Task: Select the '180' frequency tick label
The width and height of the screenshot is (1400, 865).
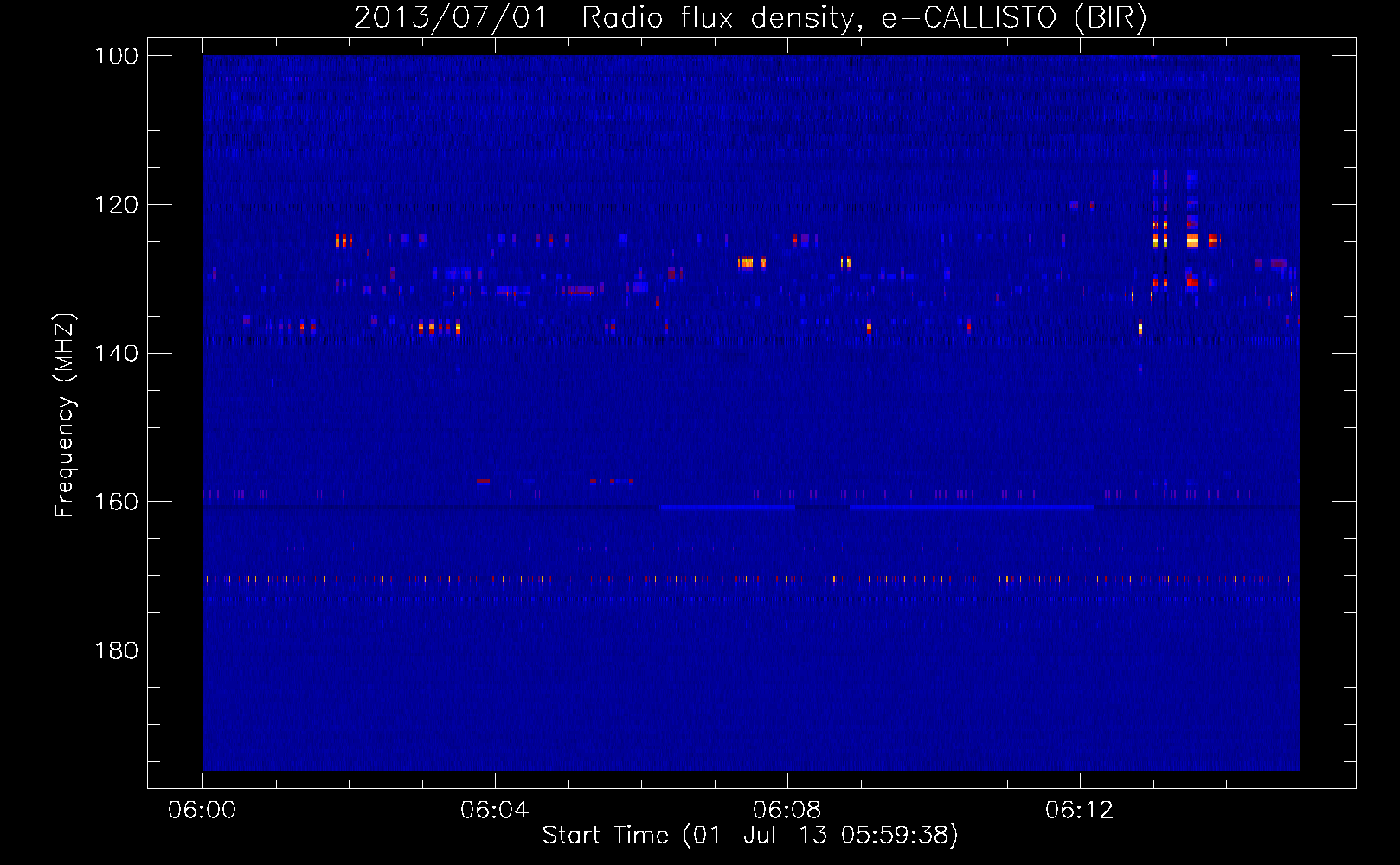Action: click(x=117, y=650)
